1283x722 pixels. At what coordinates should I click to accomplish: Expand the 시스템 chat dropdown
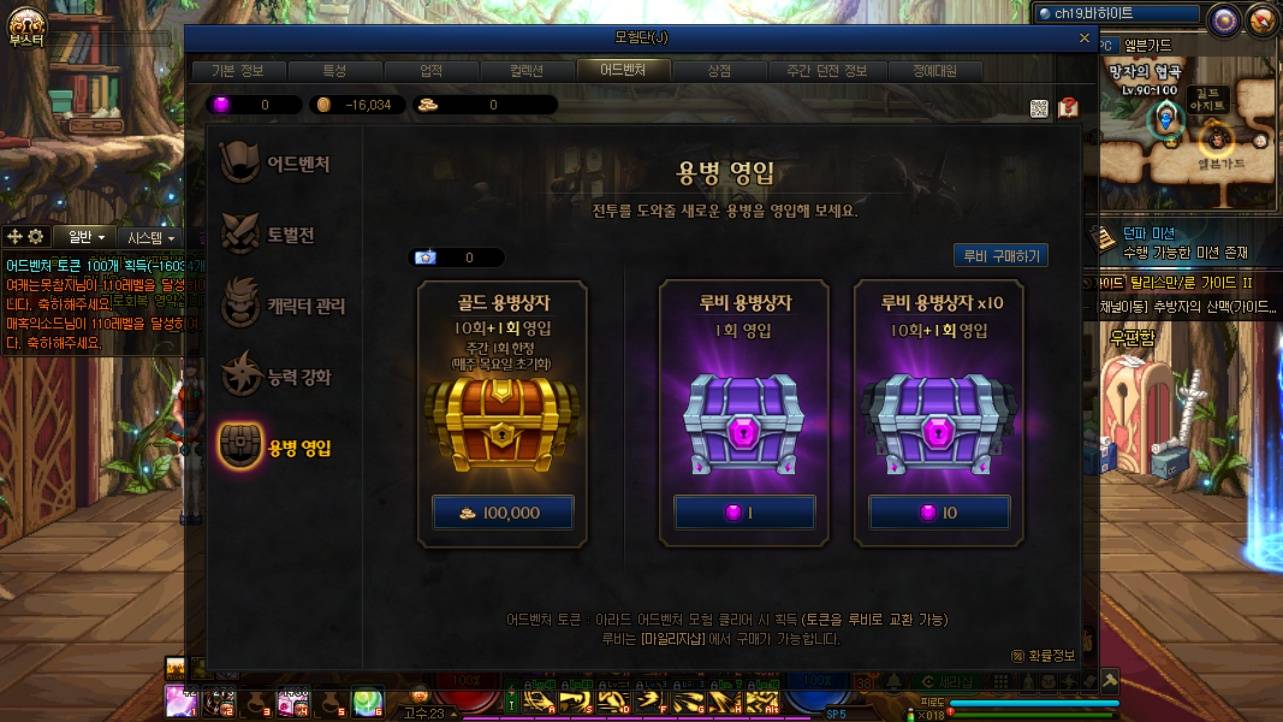[151, 237]
